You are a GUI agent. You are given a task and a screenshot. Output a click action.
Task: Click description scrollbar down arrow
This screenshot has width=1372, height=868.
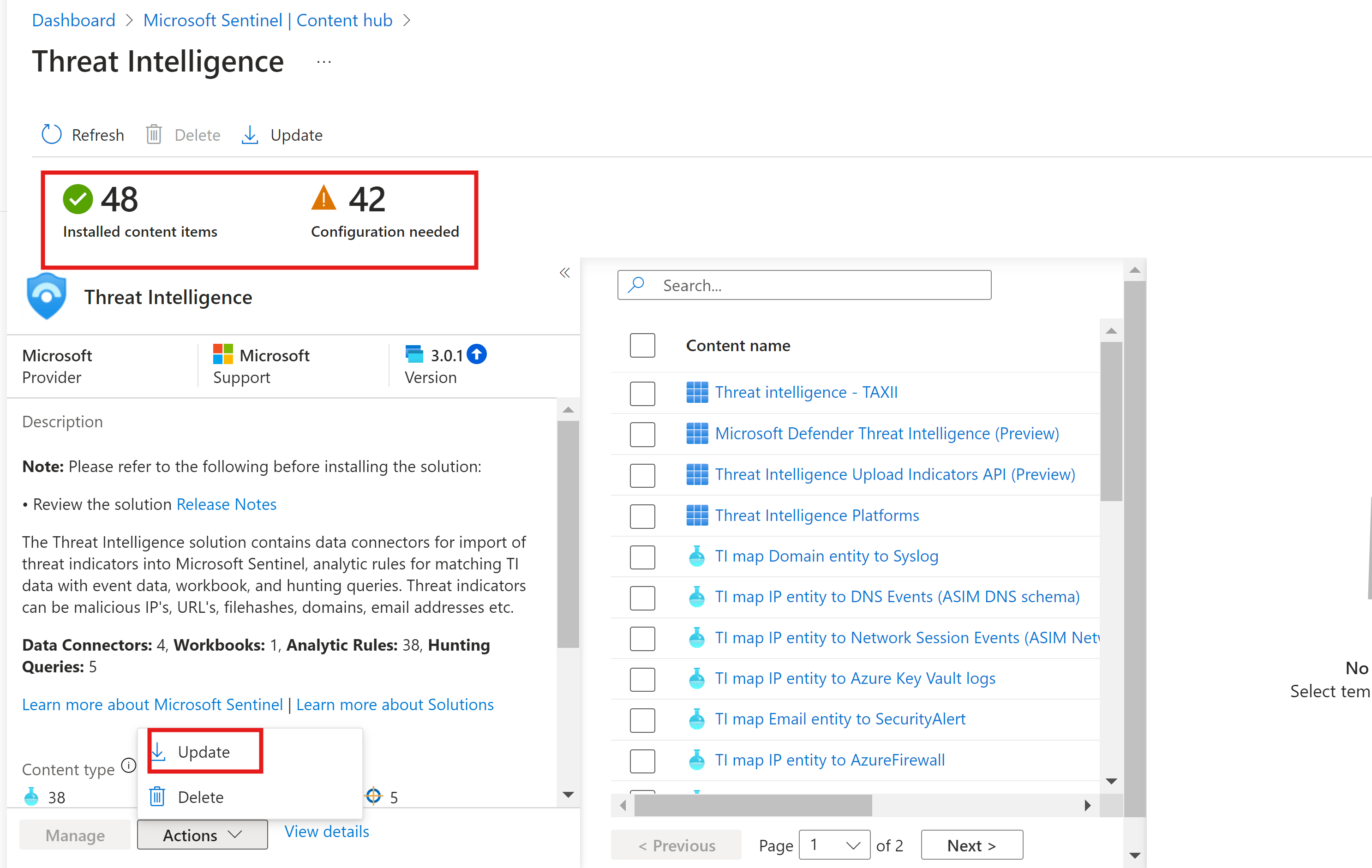coord(568,795)
